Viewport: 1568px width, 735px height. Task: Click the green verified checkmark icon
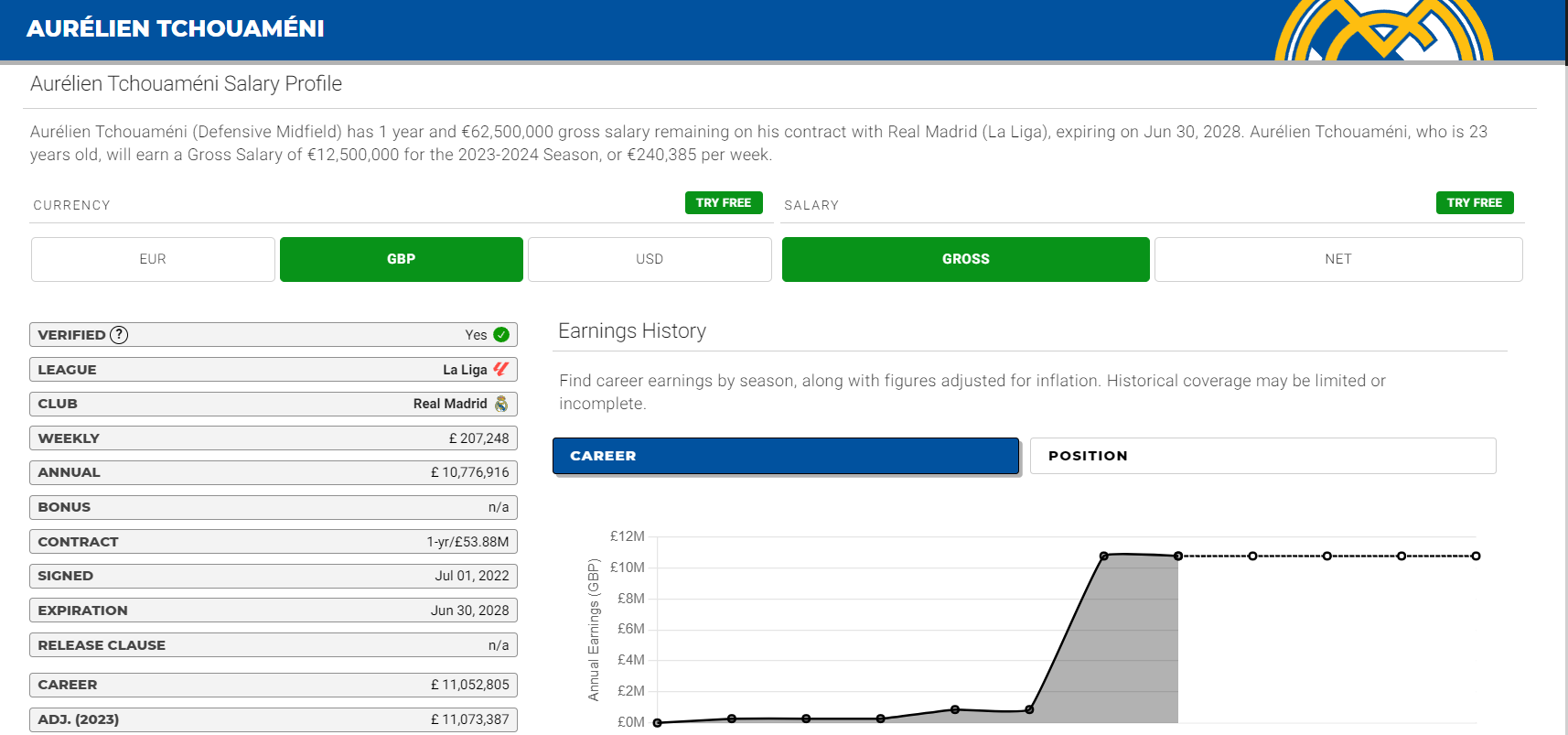[x=501, y=335]
